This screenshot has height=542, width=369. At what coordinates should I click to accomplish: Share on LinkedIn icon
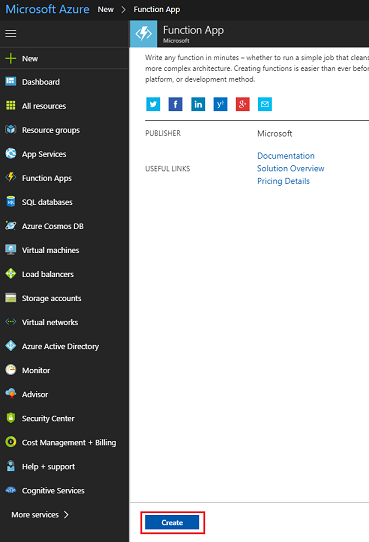click(x=198, y=104)
